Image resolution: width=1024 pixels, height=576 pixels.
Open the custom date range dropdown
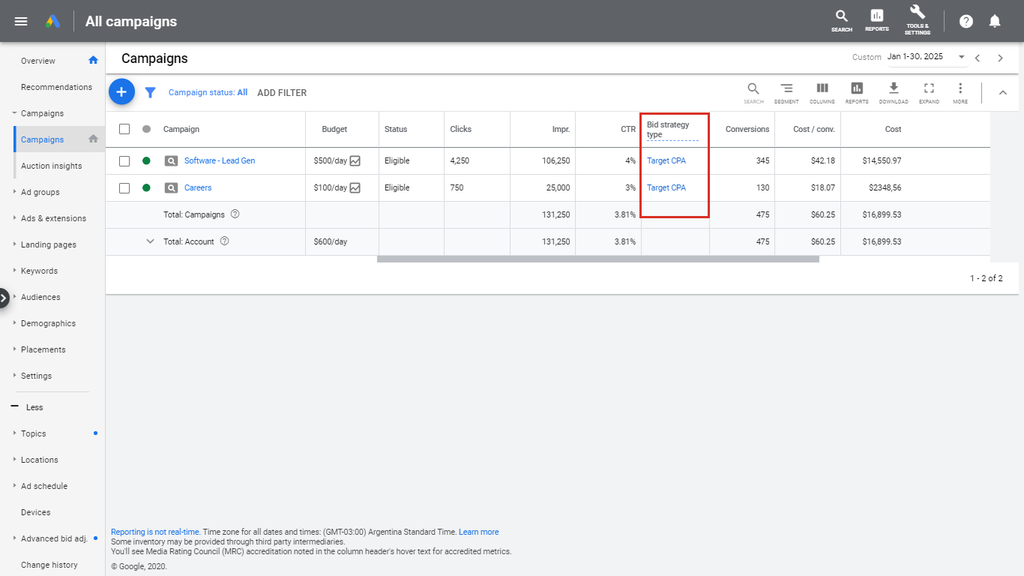pyautogui.click(x=961, y=58)
